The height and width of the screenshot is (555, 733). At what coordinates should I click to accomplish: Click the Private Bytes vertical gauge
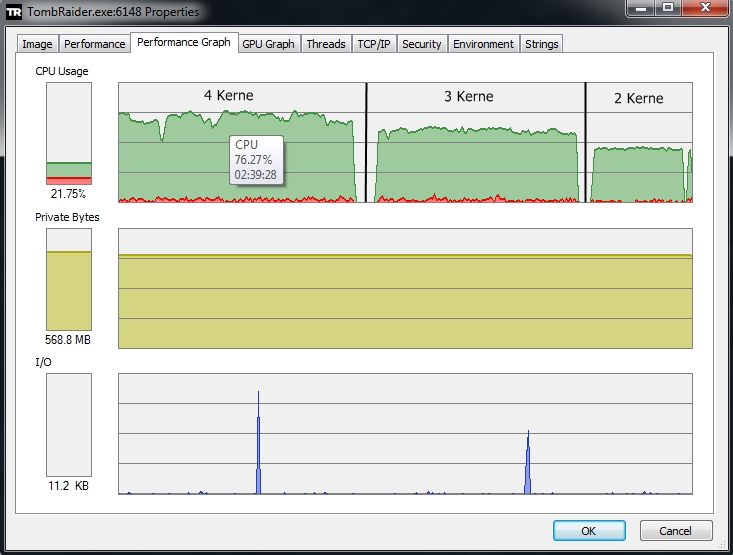[x=69, y=279]
